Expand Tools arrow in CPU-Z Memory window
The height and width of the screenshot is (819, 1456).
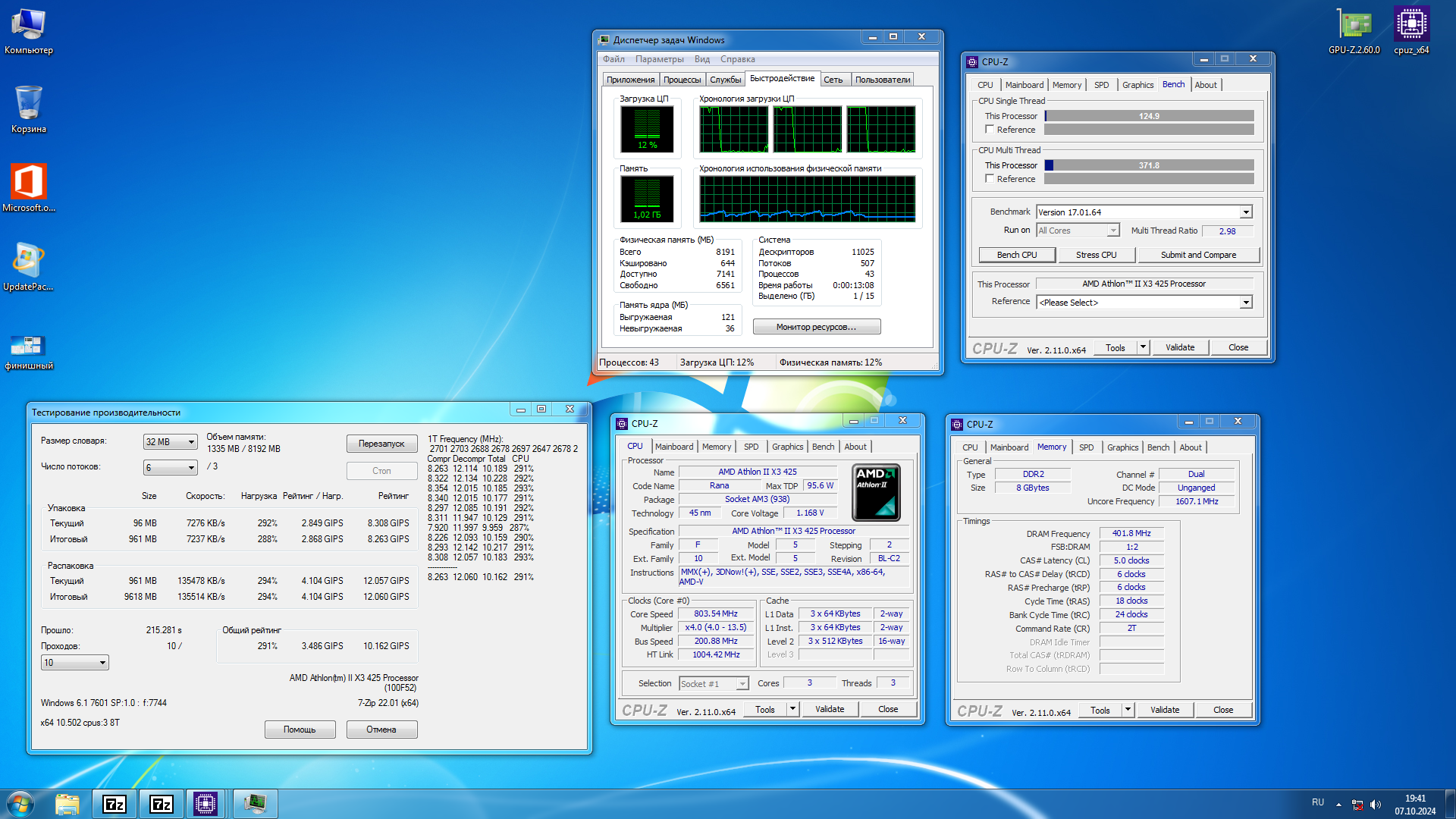tap(1128, 710)
